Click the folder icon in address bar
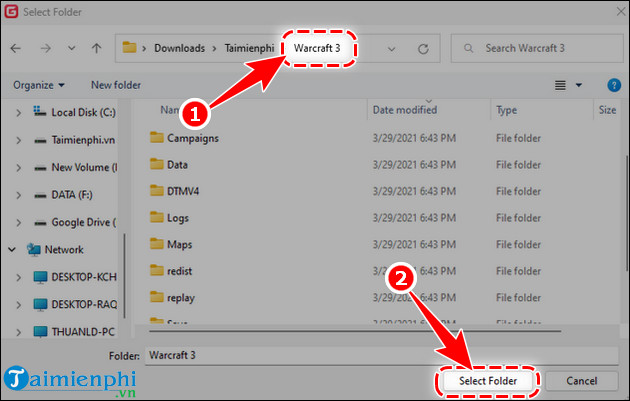Image resolution: width=630 pixels, height=401 pixels. pyautogui.click(x=129, y=47)
